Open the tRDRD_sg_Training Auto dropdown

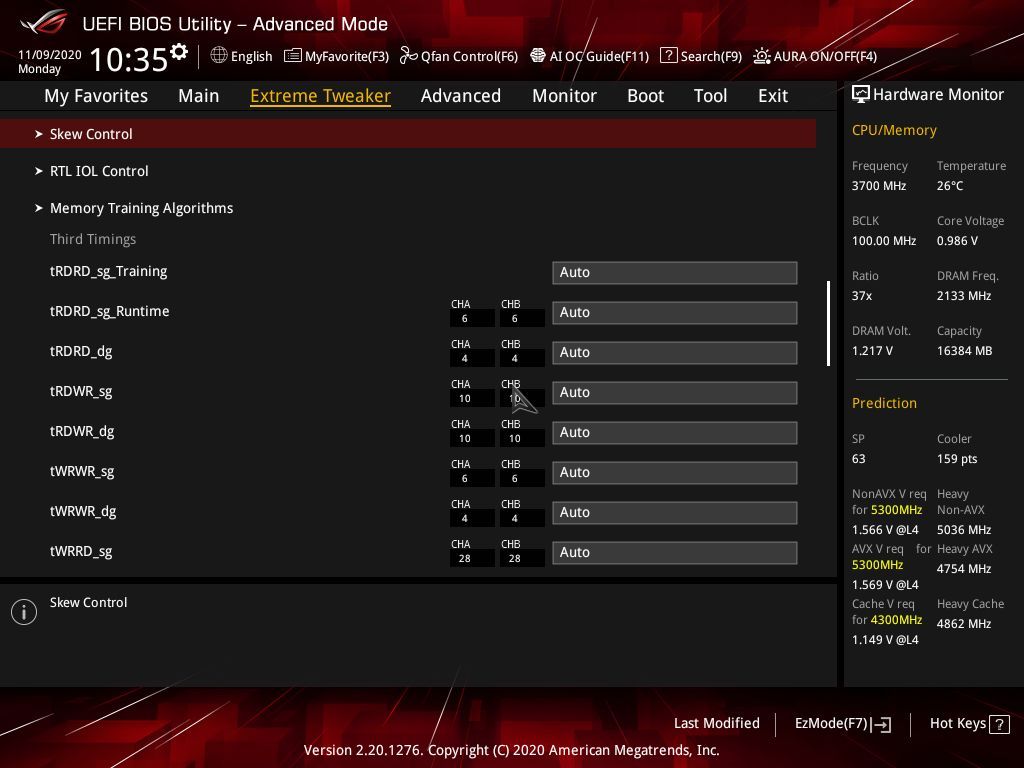pyautogui.click(x=675, y=273)
